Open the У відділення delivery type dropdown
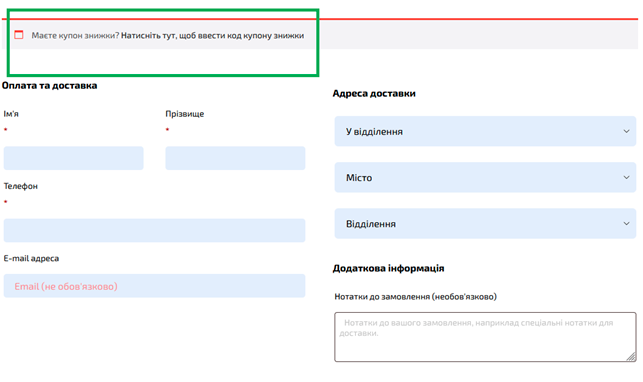The height and width of the screenshot is (382, 643). (485, 131)
